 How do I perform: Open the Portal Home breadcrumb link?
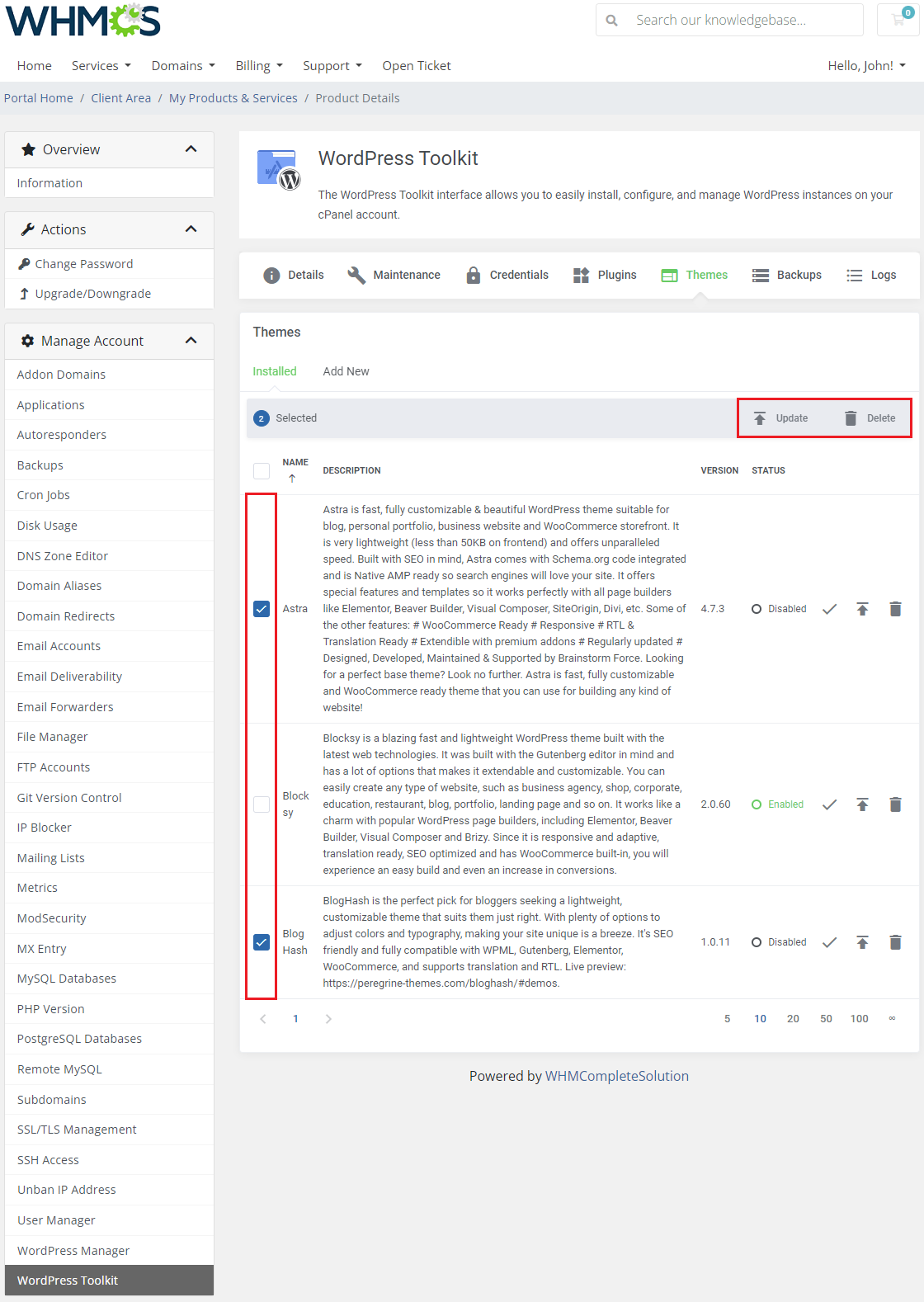[x=39, y=98]
